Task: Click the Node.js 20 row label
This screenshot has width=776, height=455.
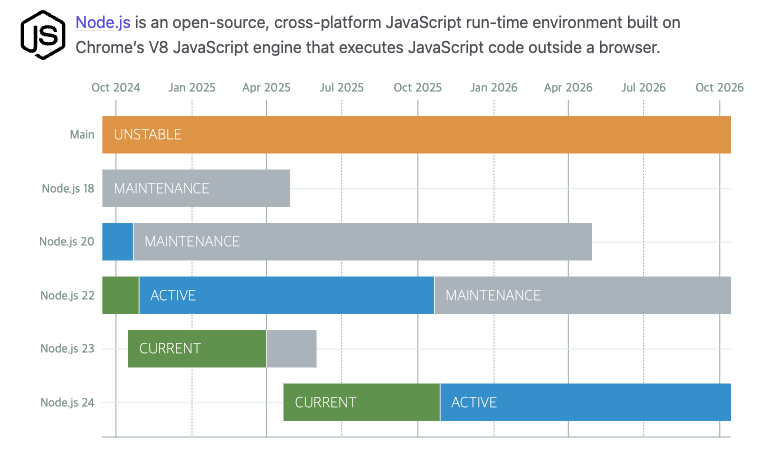Action: (67, 242)
